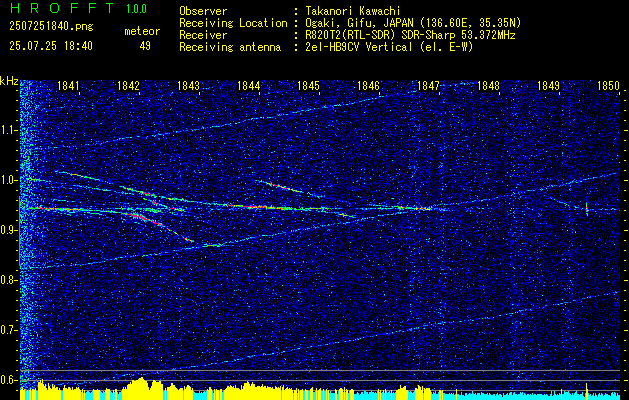Click the meteor count 49
The width and height of the screenshot is (629, 400).
(x=145, y=46)
